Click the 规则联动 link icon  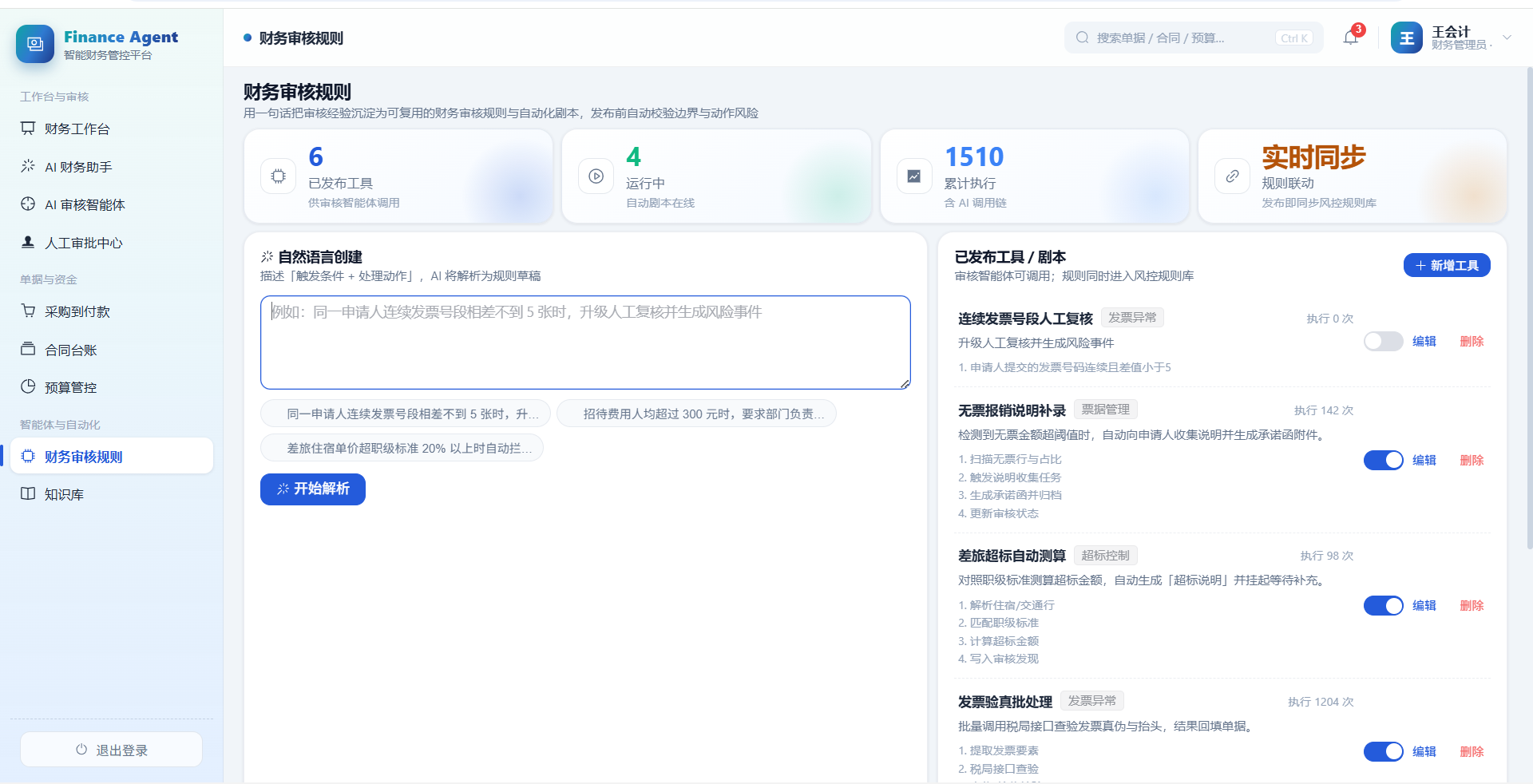click(1232, 176)
